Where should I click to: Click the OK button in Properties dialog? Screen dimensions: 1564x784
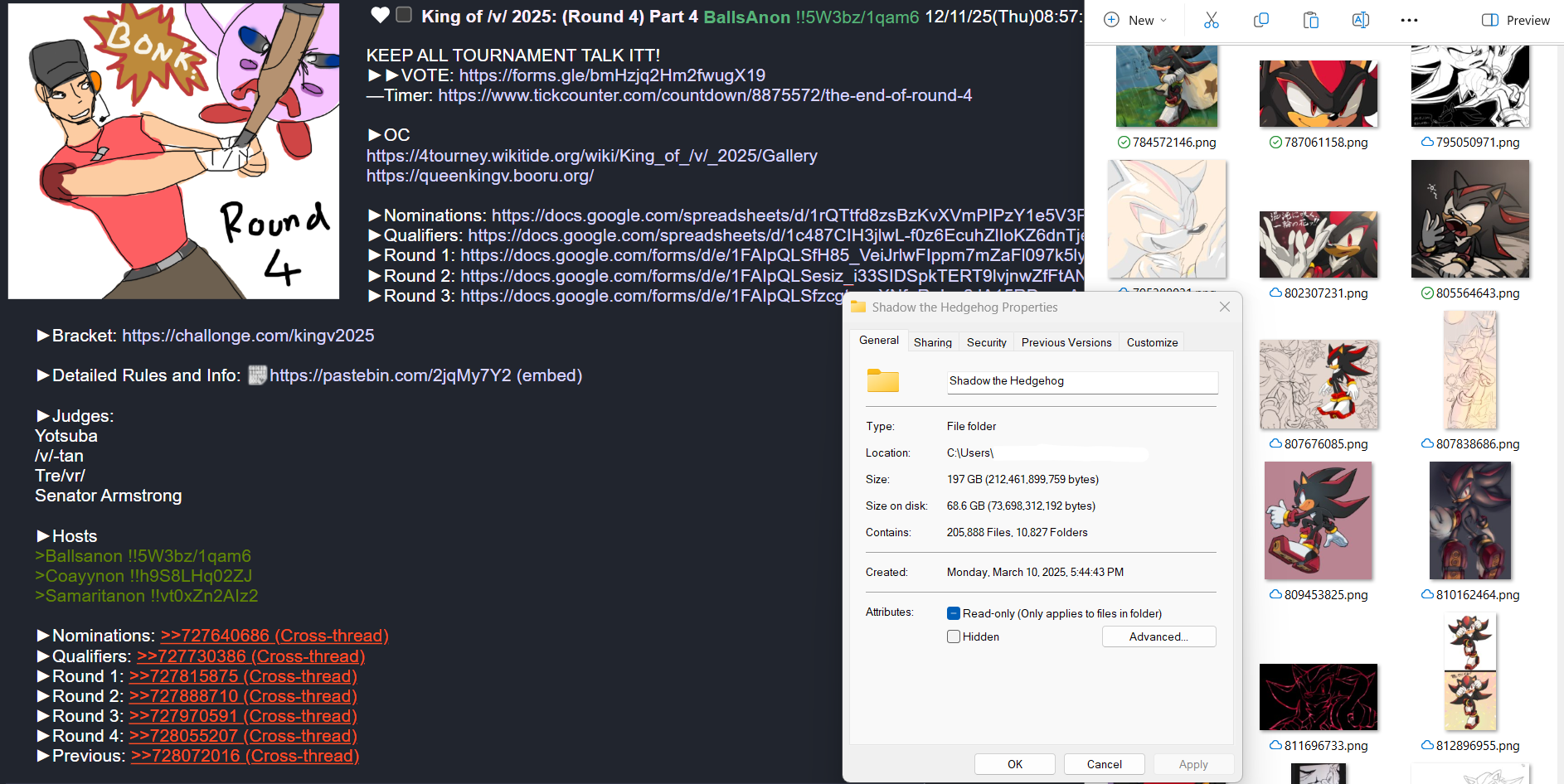[1015, 764]
